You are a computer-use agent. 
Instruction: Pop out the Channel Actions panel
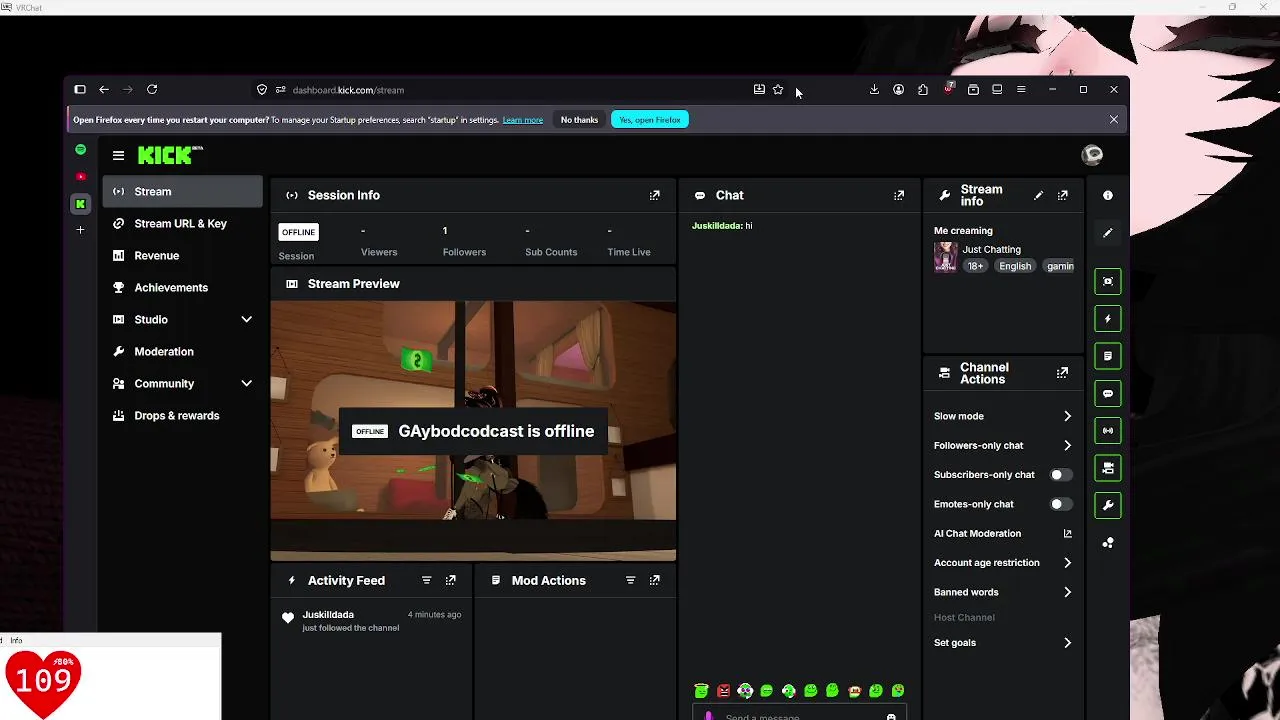pos(1062,373)
